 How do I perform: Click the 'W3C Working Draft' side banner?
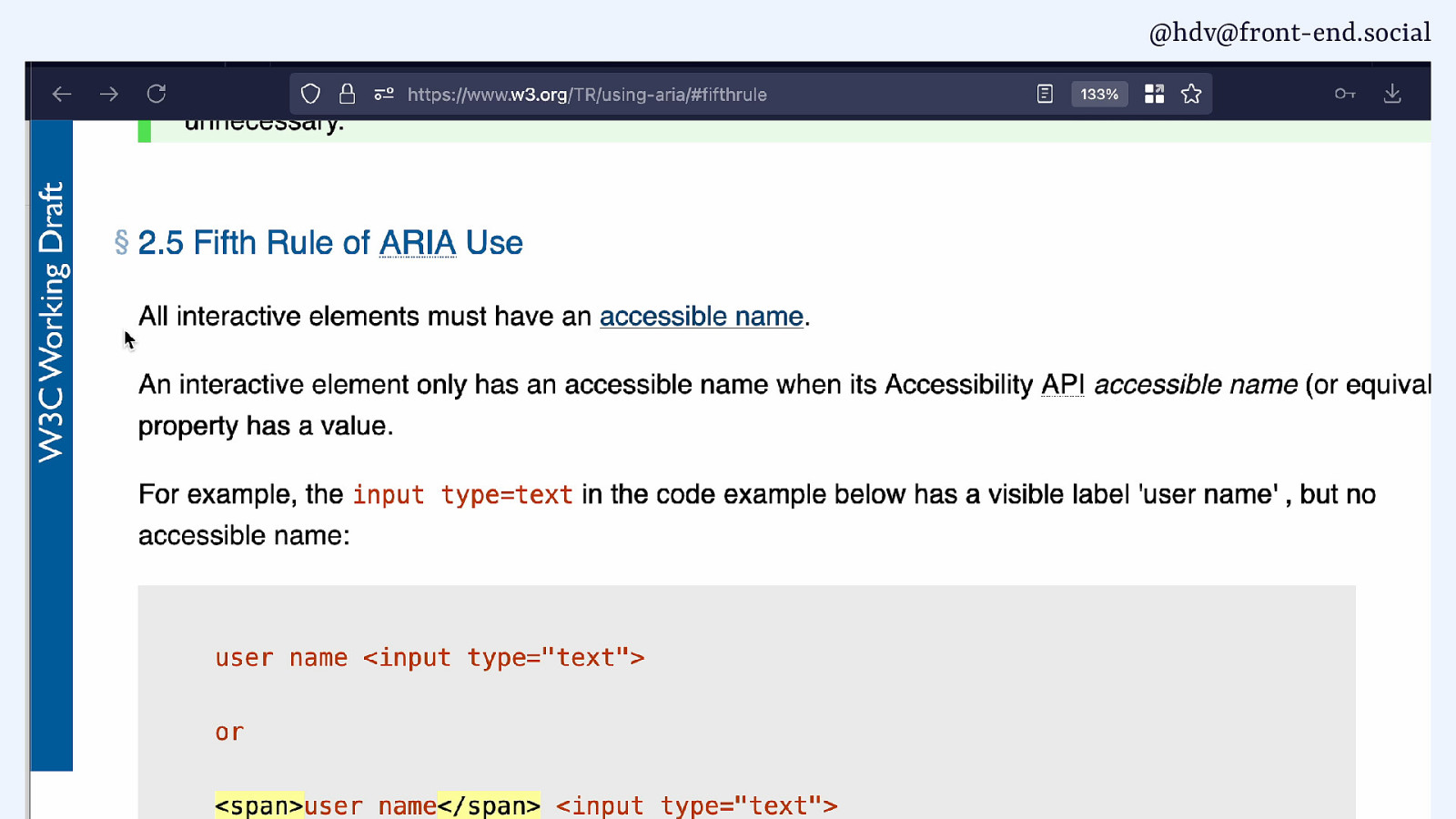point(52,322)
